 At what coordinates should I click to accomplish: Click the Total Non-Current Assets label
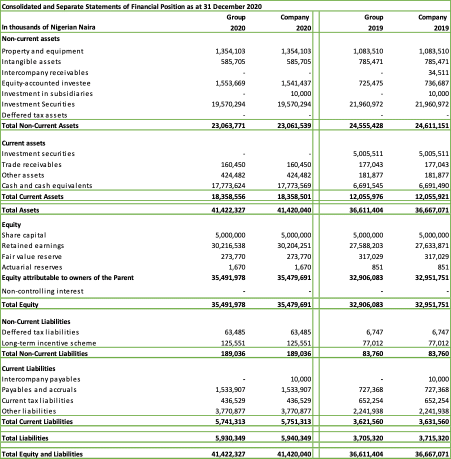click(x=40, y=126)
